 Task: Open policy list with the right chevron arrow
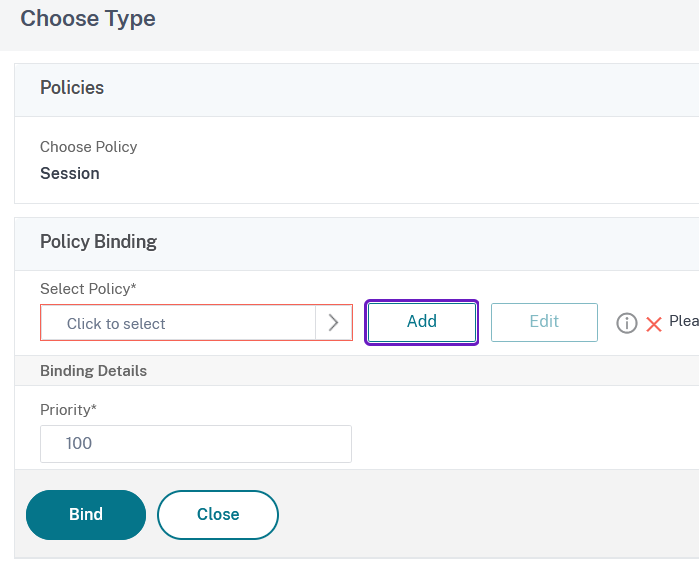334,323
